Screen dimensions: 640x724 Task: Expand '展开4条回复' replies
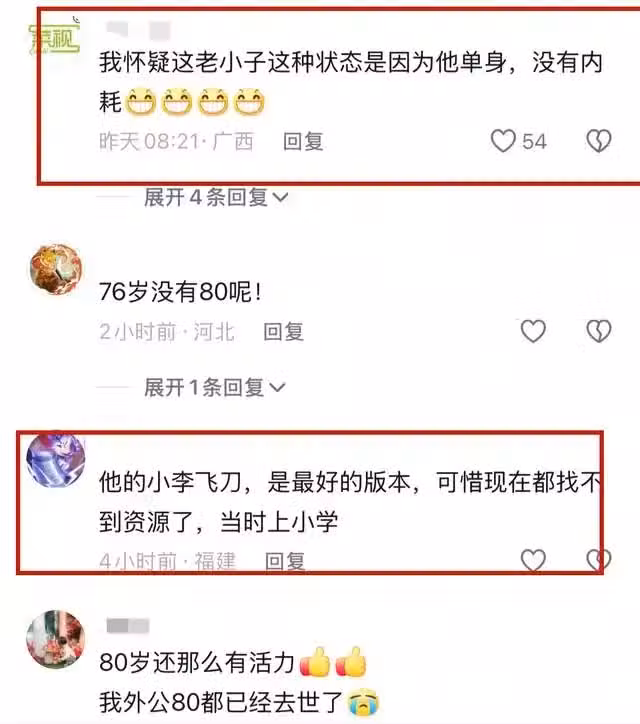coord(216,198)
